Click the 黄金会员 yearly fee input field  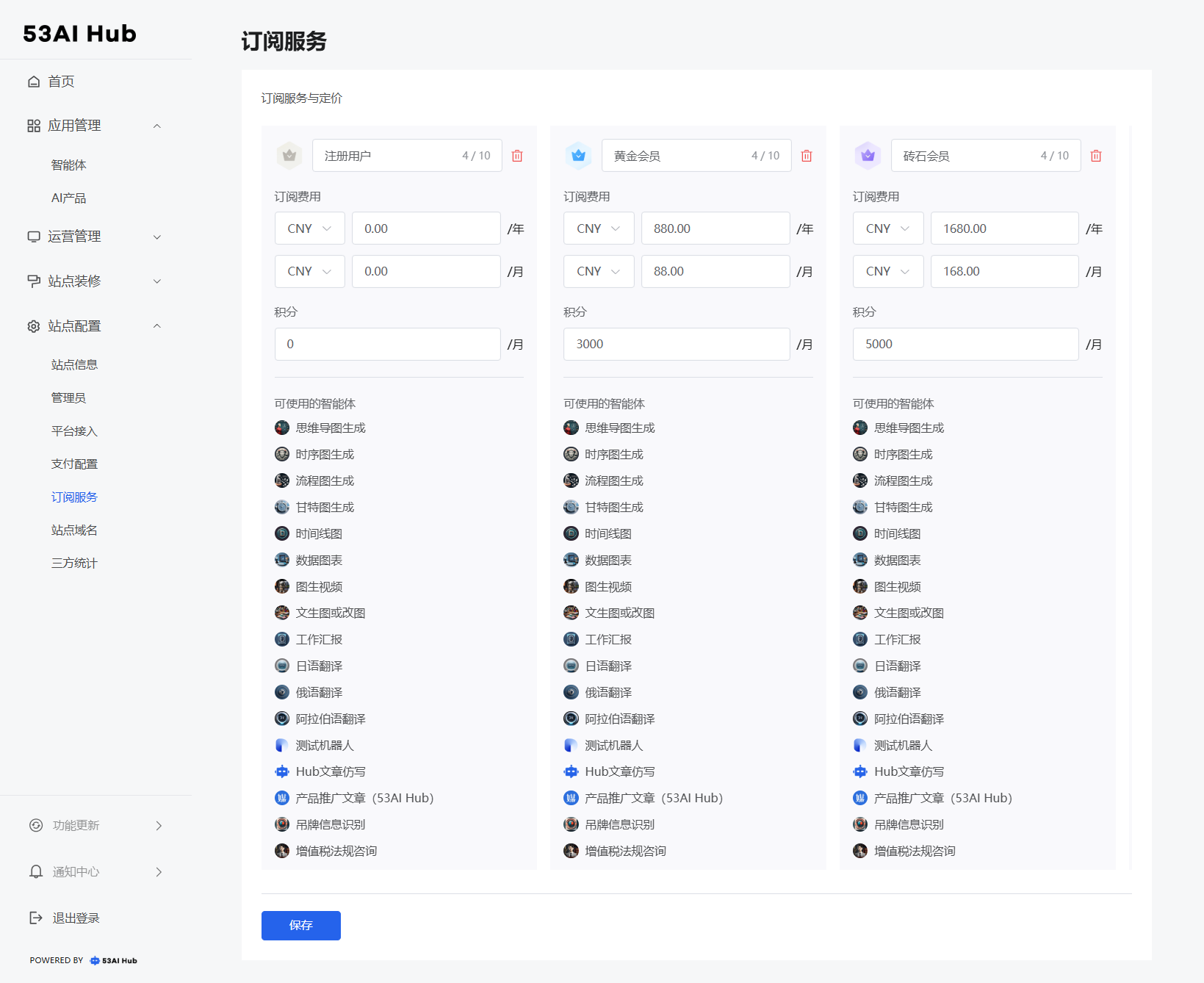tap(715, 228)
